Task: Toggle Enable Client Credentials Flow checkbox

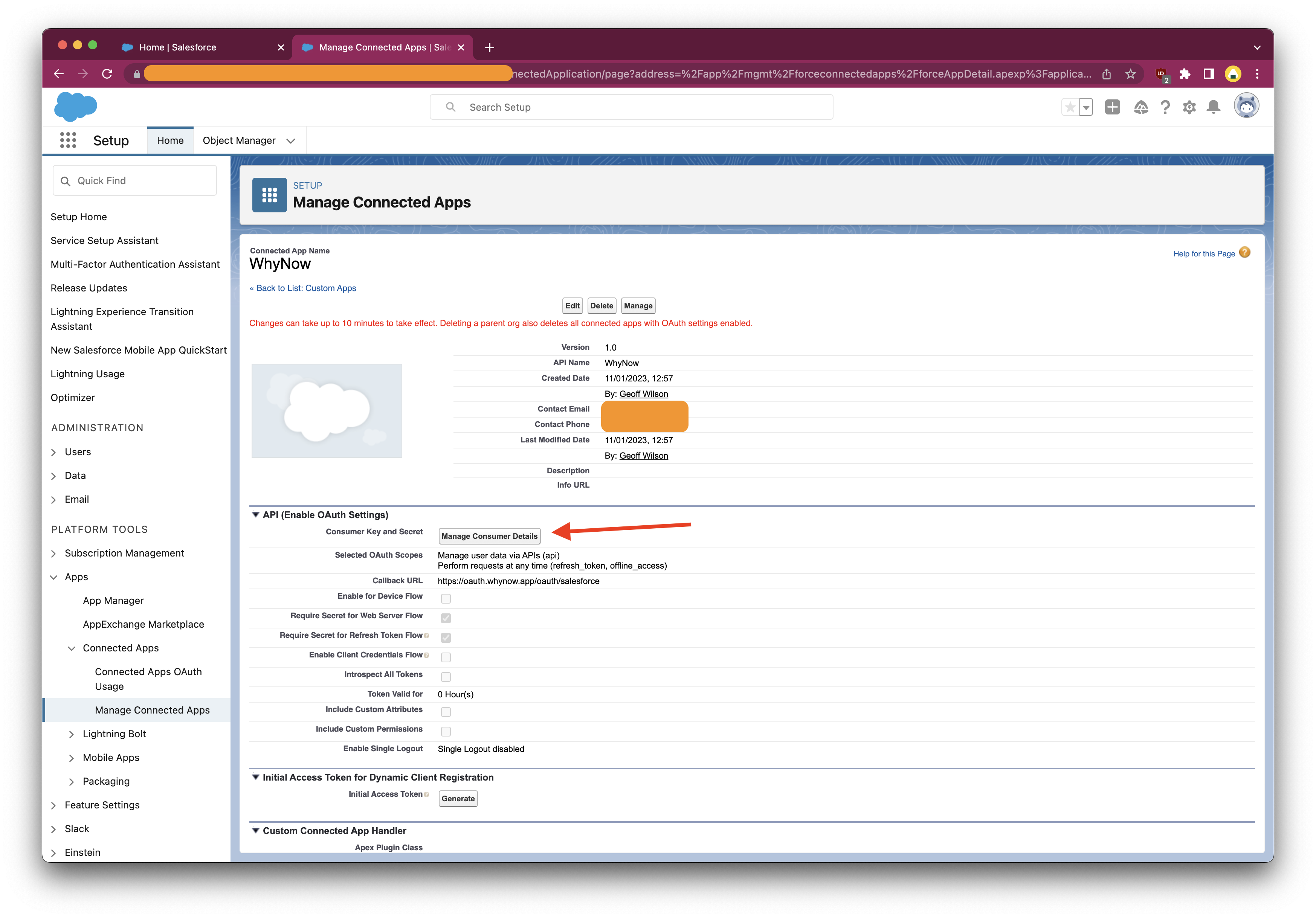Action: (x=446, y=657)
